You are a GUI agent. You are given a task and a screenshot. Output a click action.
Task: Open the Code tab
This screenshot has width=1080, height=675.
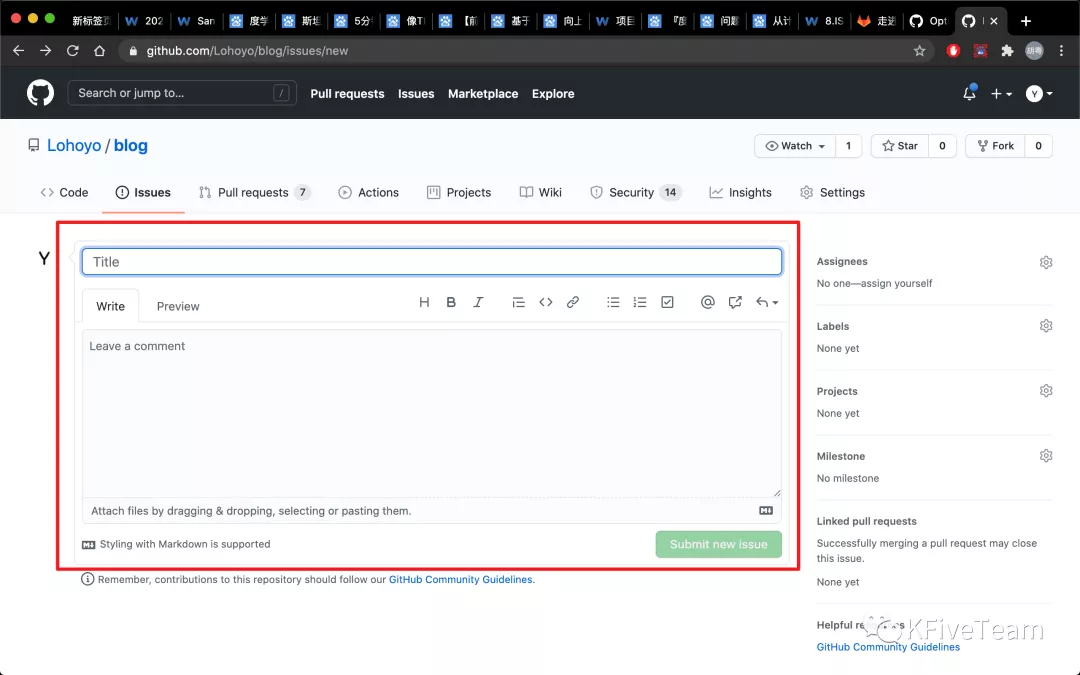[64, 193]
